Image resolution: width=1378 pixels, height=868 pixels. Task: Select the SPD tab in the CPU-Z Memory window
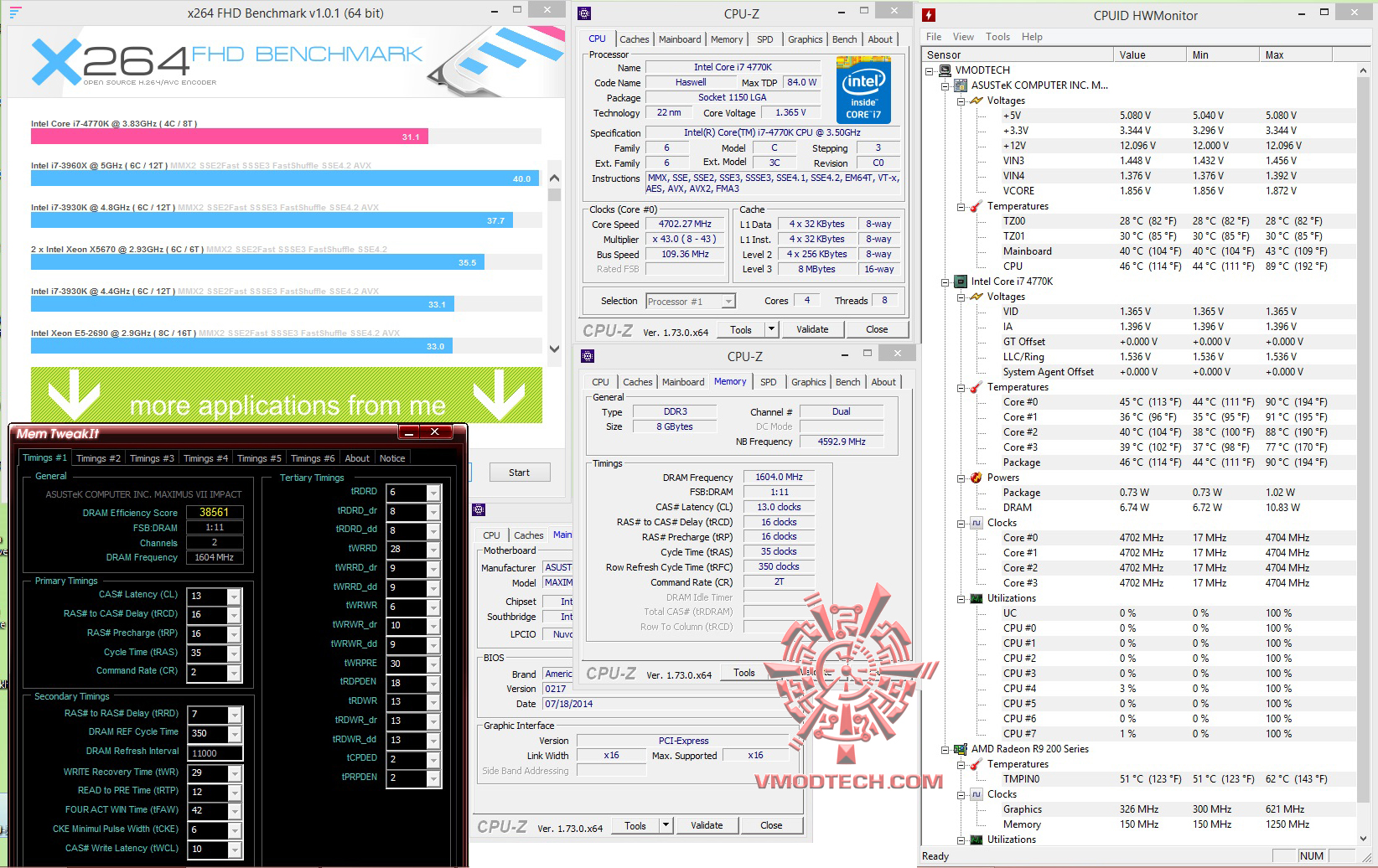tap(769, 382)
